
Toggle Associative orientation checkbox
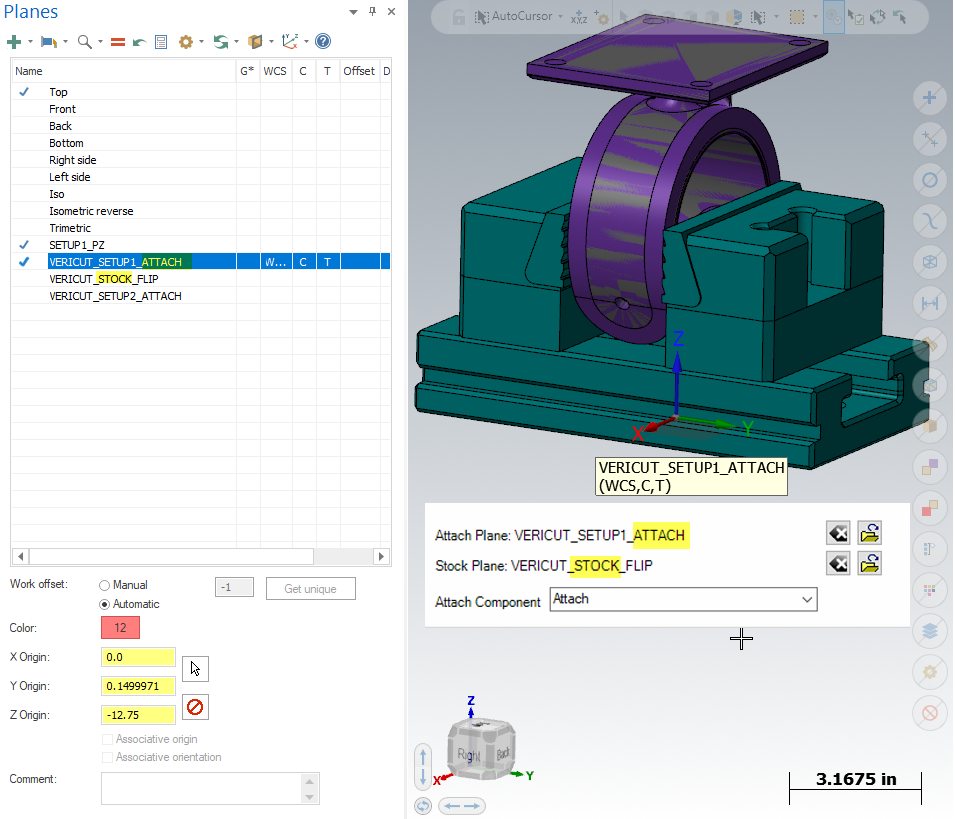tap(107, 757)
